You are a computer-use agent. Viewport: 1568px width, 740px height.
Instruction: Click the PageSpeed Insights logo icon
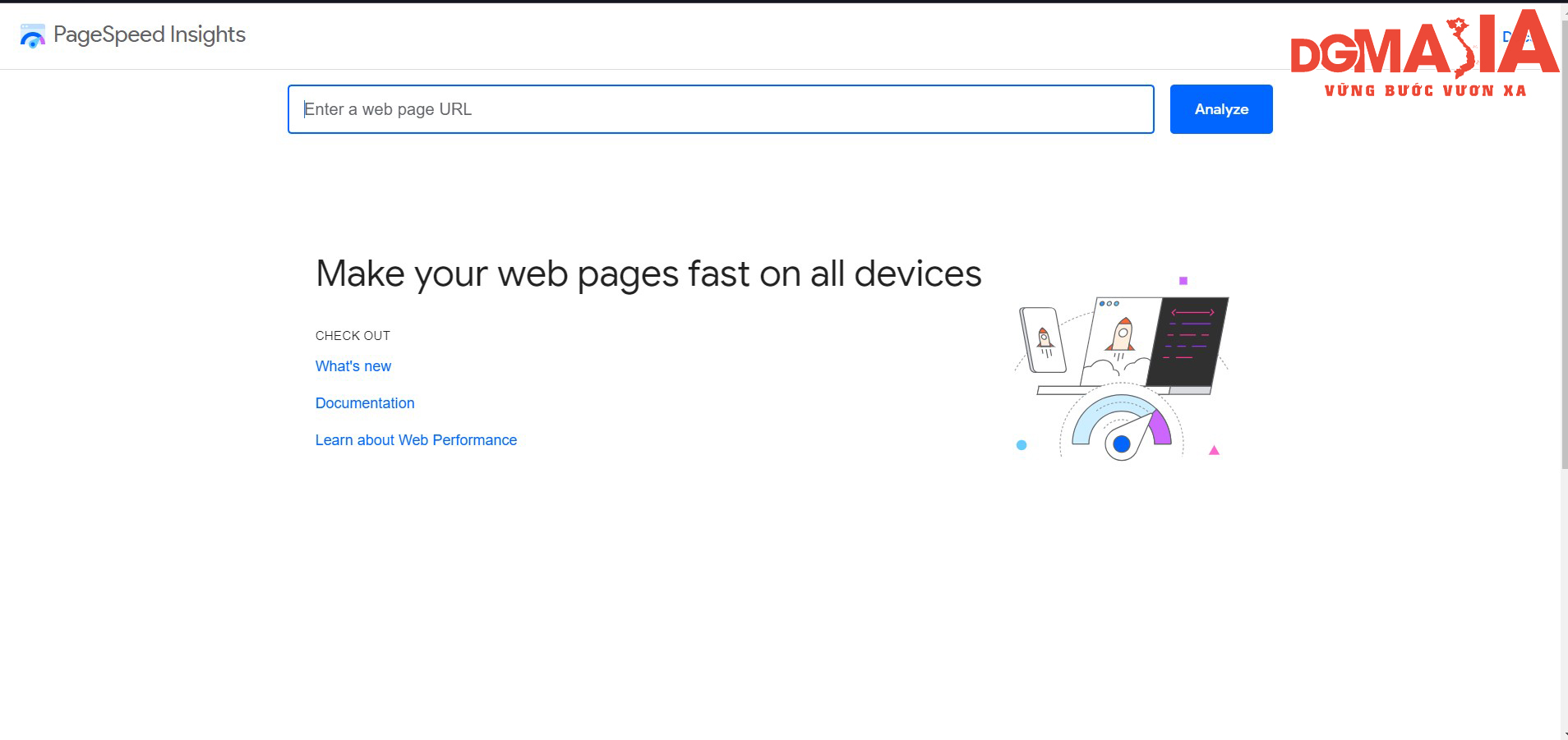(x=32, y=35)
